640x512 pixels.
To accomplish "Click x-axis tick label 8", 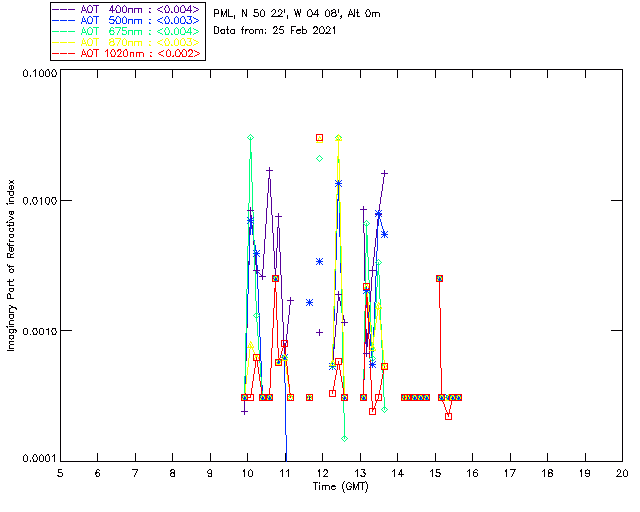I will pos(173,473).
